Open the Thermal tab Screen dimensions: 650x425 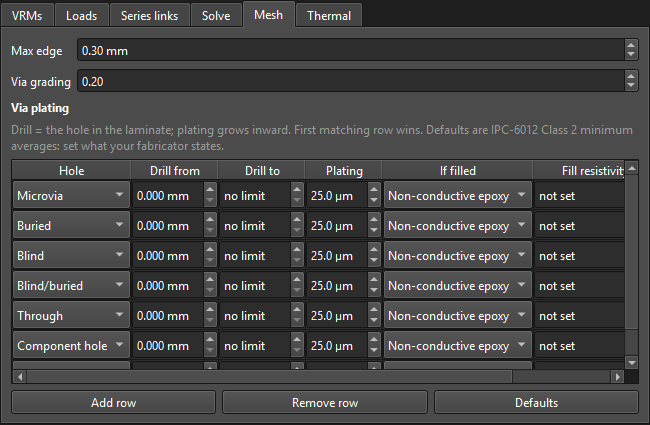tap(329, 16)
